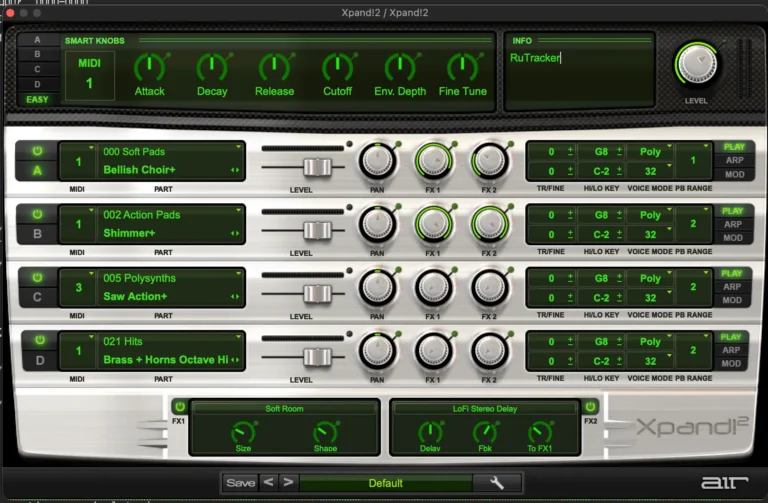
Task: Select the ARP mode for part A
Action: pos(732,161)
